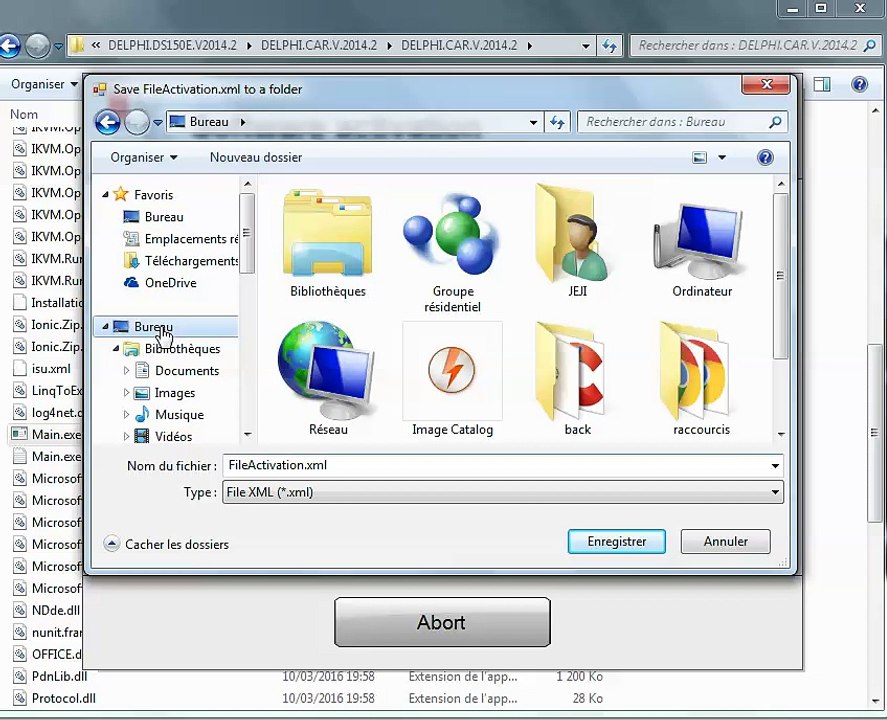Click the search magnifier in dialog
The height and width of the screenshot is (720, 887).
pyautogui.click(x=775, y=122)
